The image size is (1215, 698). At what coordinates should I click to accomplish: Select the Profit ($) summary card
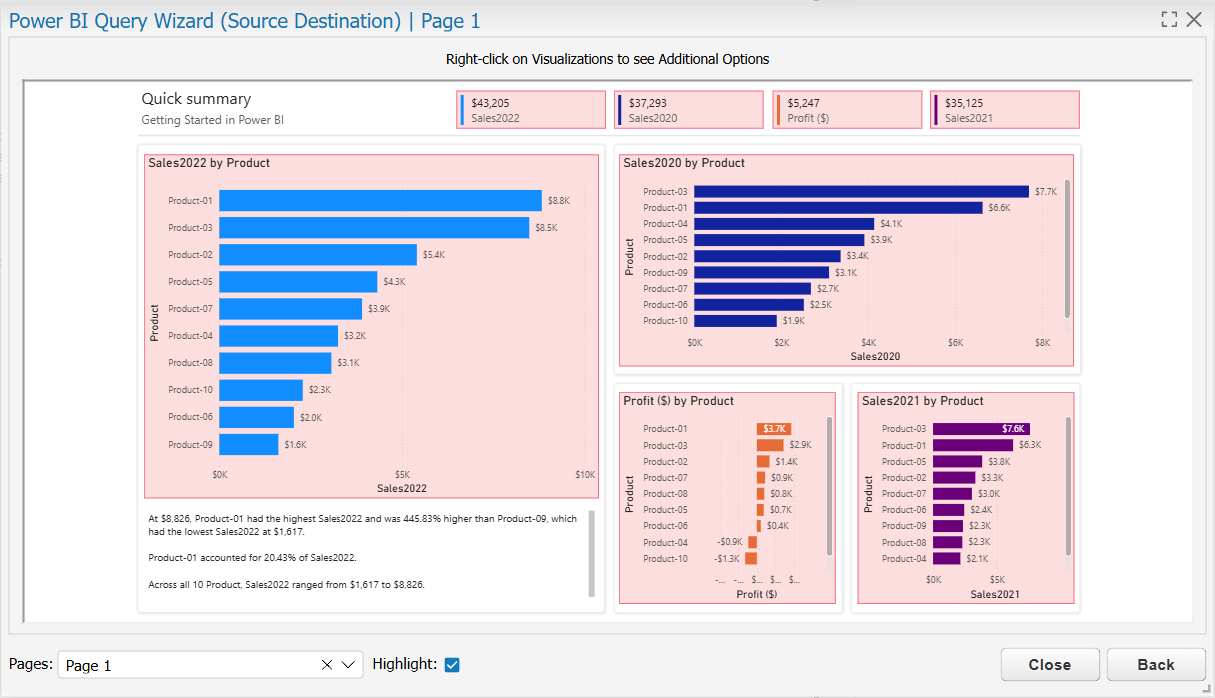848,110
